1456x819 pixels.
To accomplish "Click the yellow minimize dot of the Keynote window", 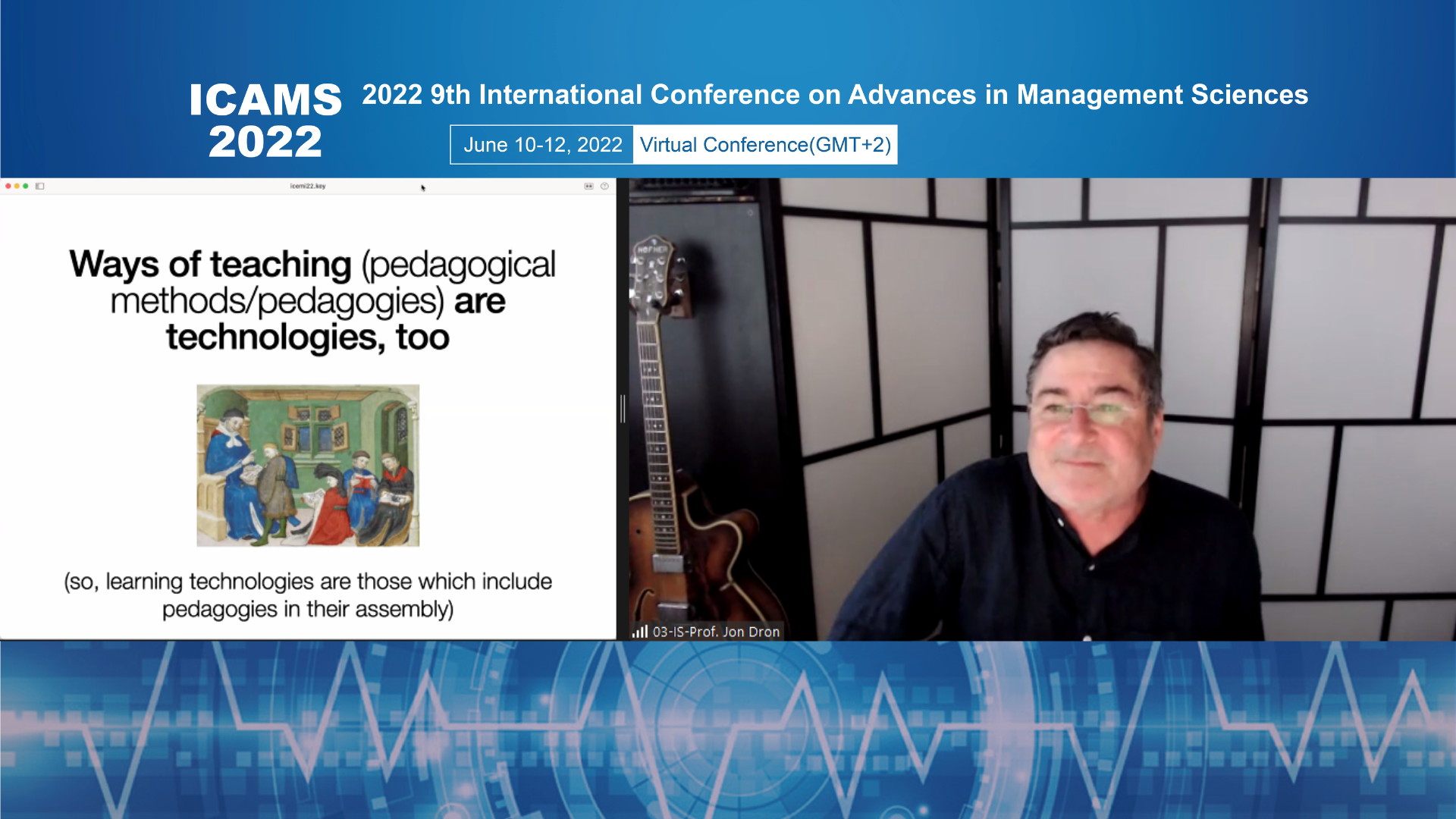I will [x=17, y=186].
